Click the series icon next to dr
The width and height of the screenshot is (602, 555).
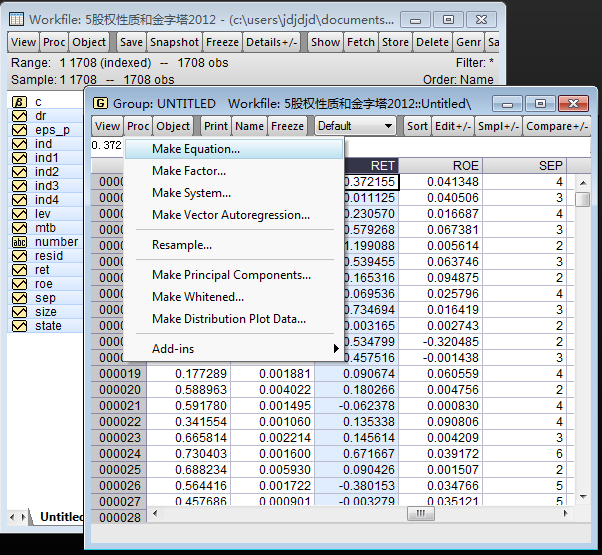click(19, 116)
